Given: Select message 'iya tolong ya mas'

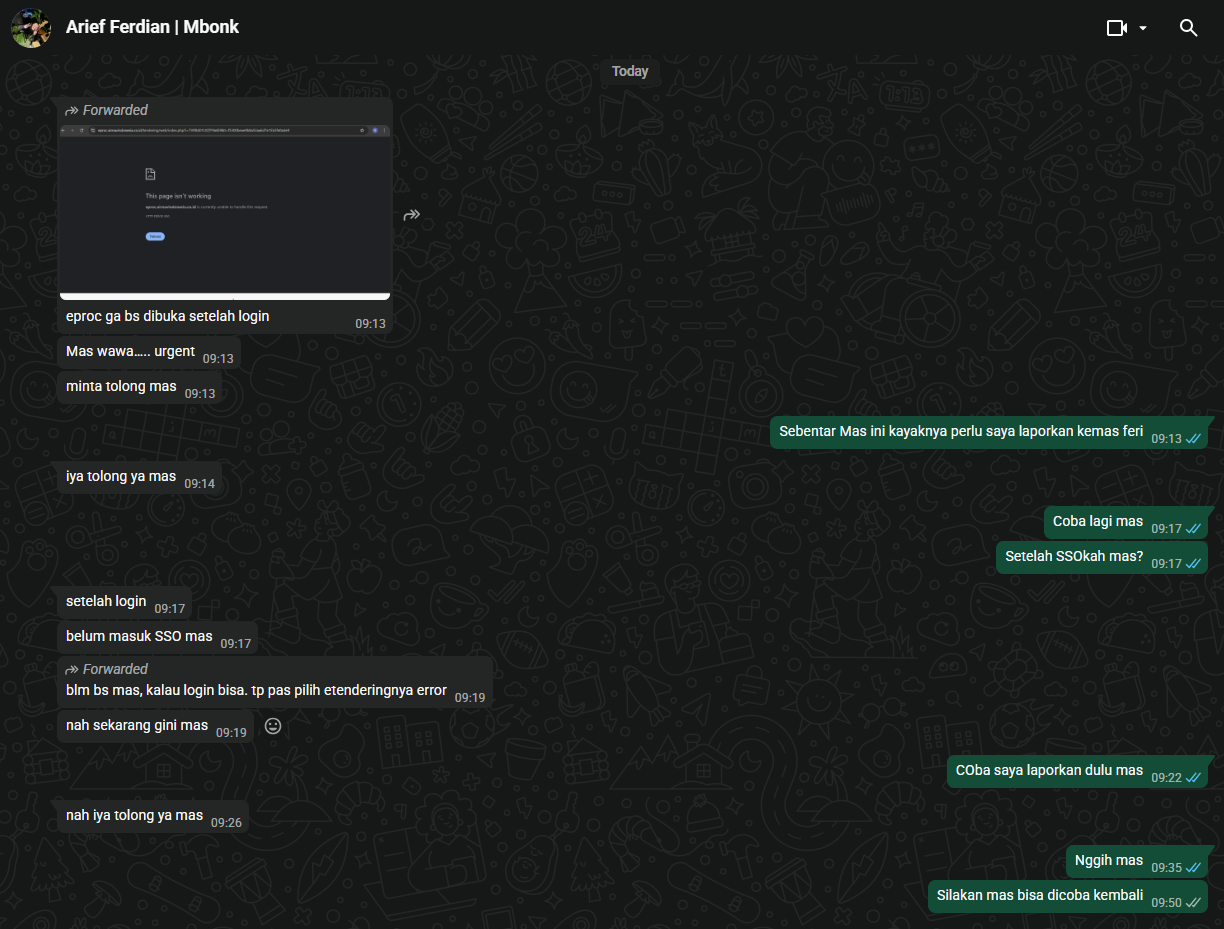Looking at the screenshot, I should point(121,476).
